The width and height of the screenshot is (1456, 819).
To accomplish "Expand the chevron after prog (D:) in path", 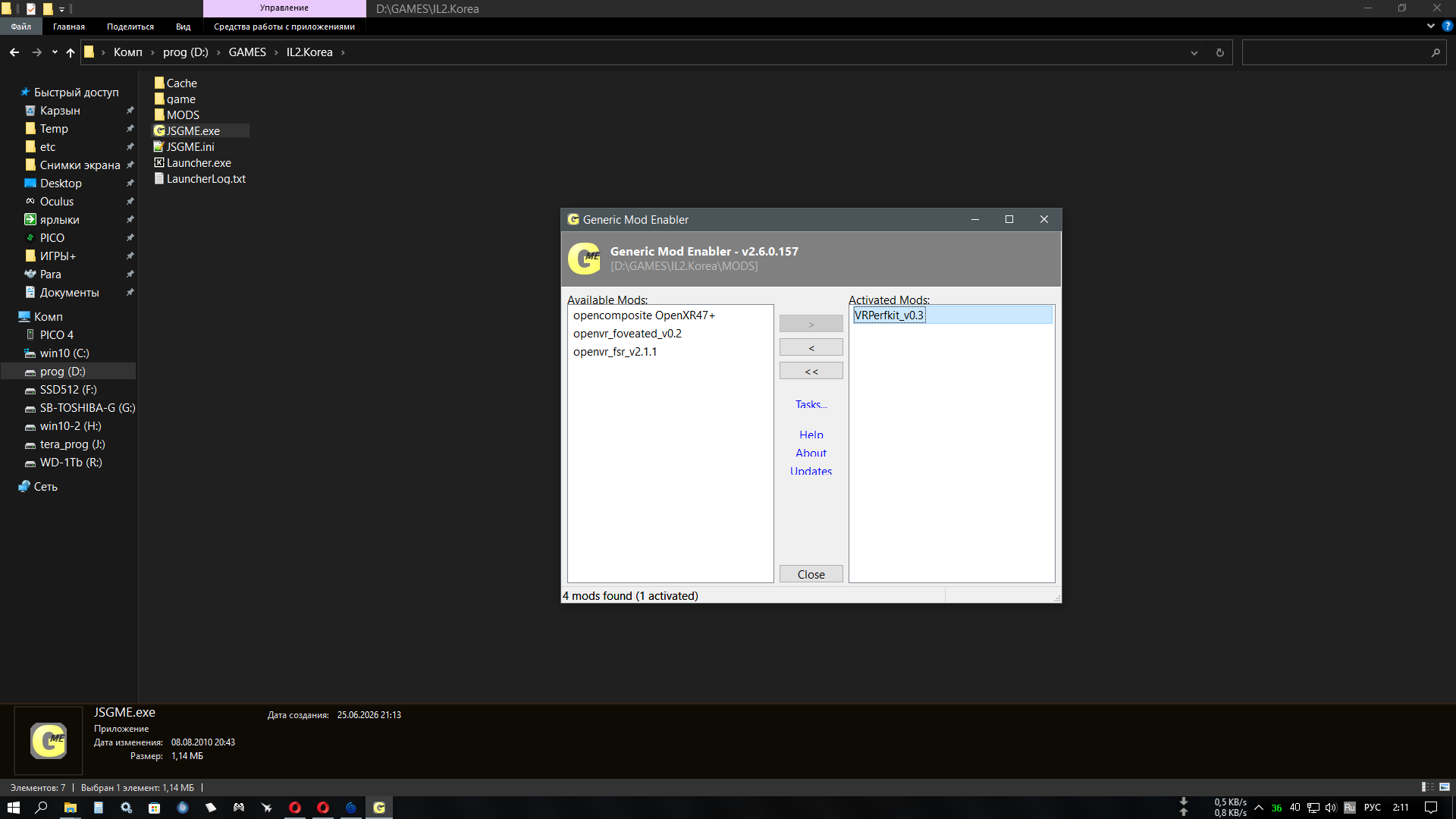I will tap(218, 52).
